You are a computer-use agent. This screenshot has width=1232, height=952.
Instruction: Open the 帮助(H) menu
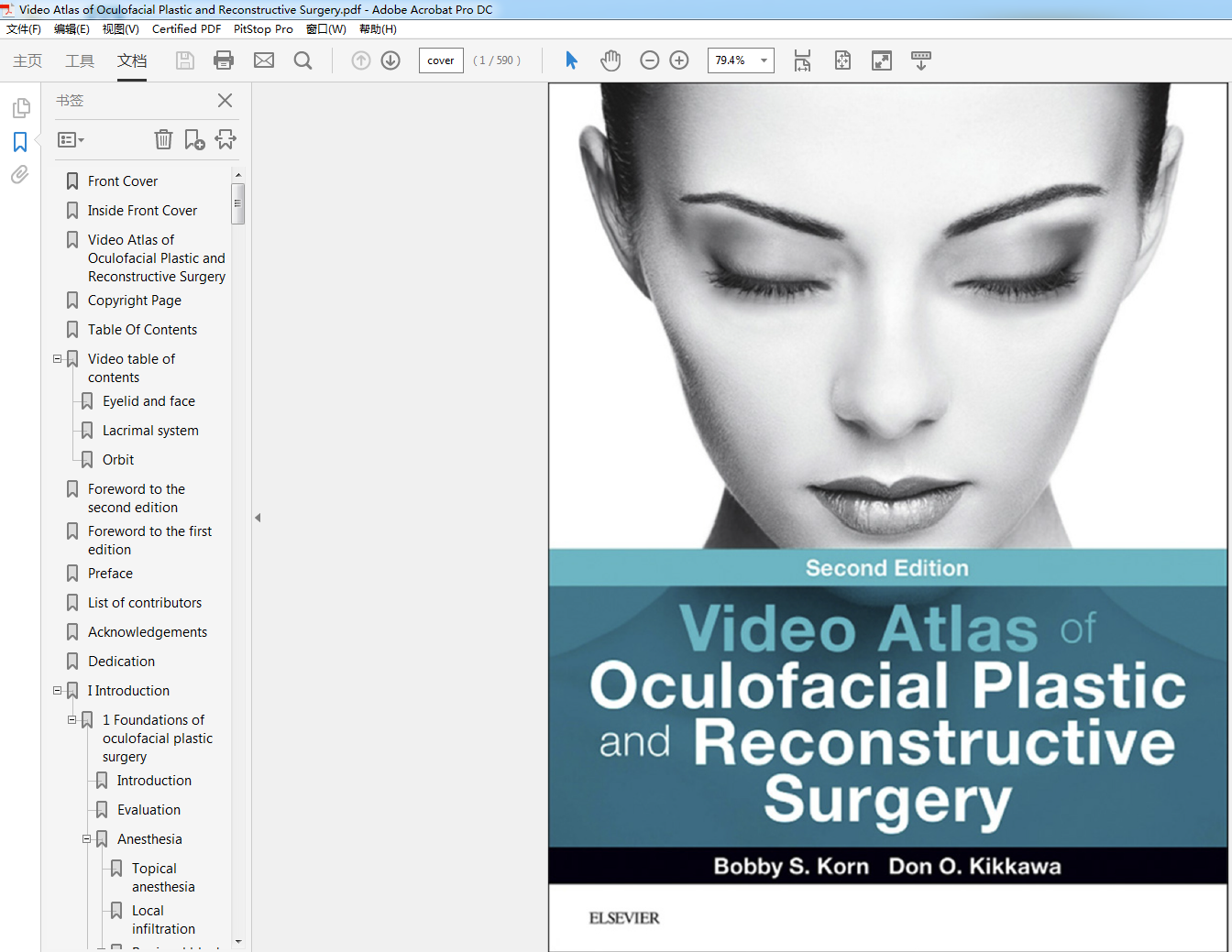pos(378,29)
